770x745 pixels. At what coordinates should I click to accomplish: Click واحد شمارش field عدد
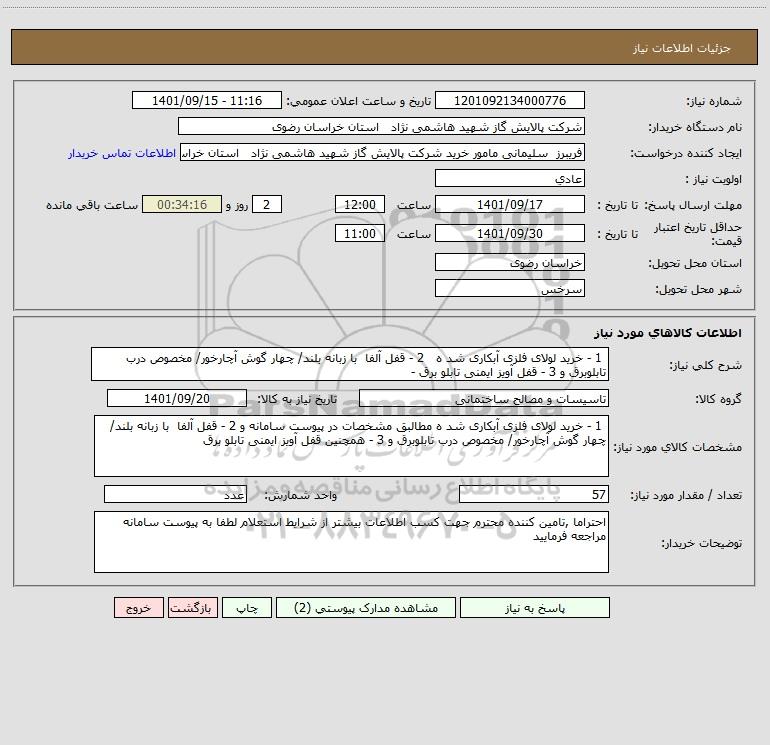point(175,494)
